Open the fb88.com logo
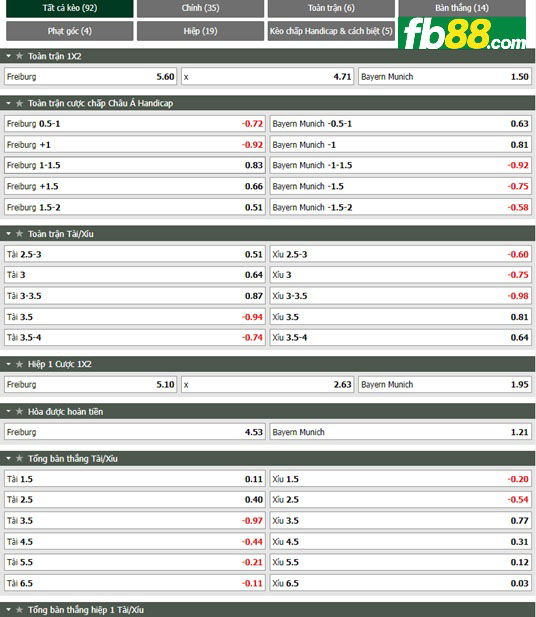Screen dimensions: 536x617 [x=462, y=33]
